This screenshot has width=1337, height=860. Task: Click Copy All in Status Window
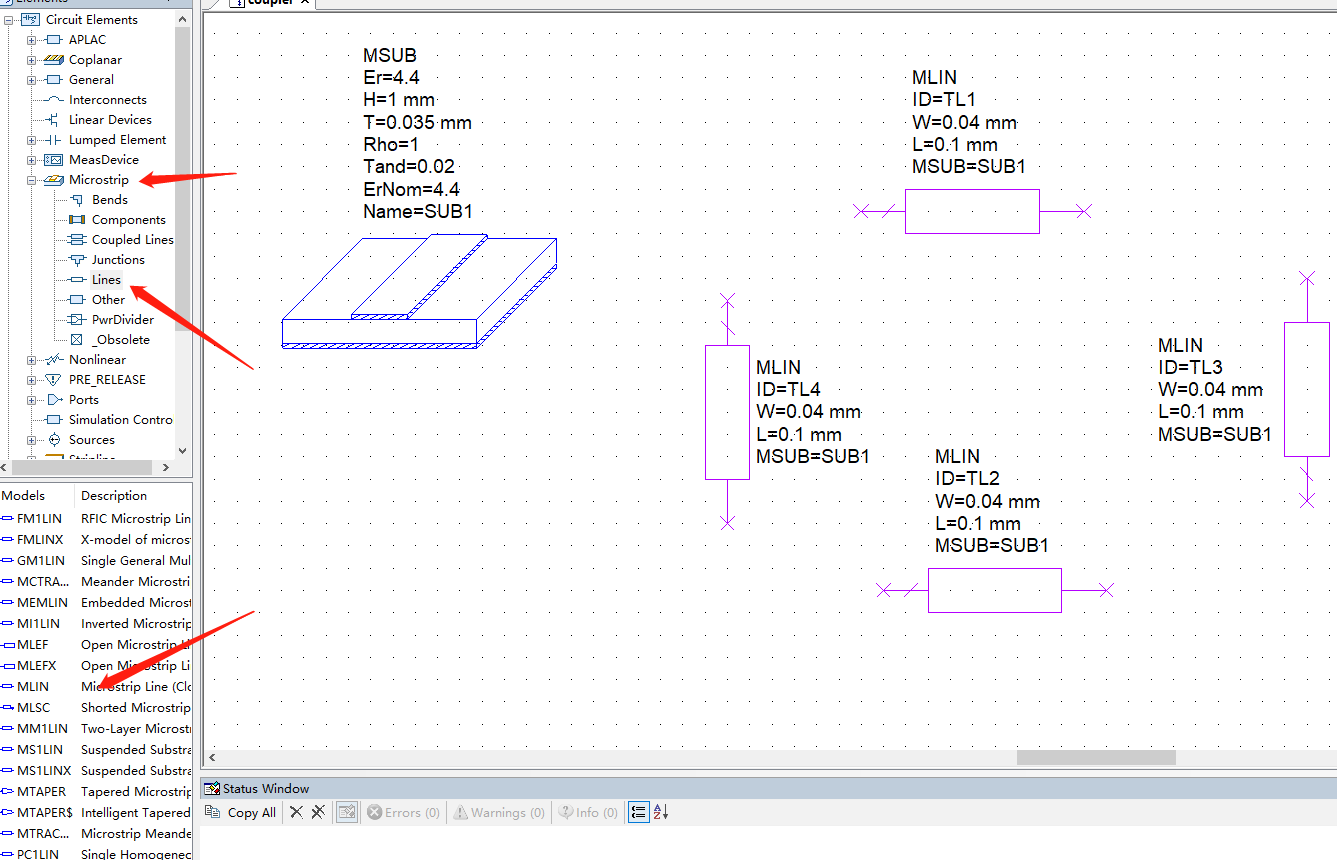(x=241, y=813)
